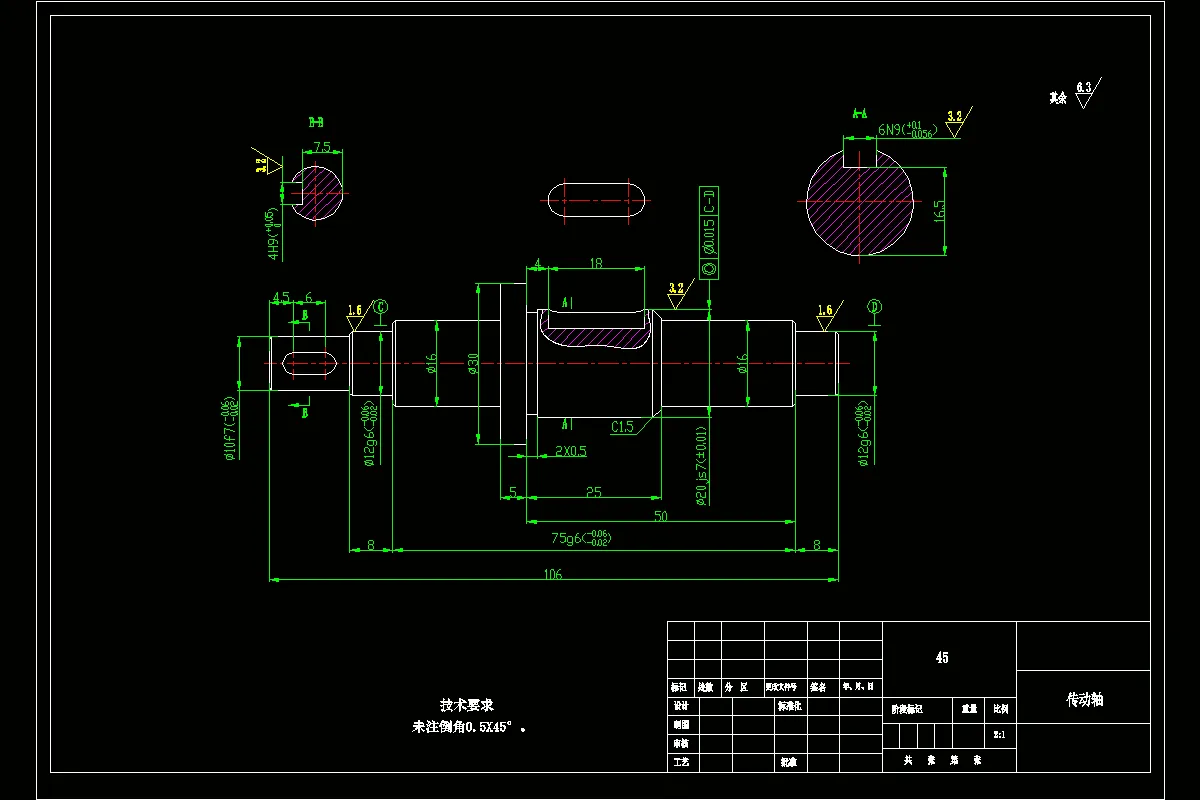Select the datum C target circle symbol
Viewport: 1200px width, 800px height.
[378, 308]
